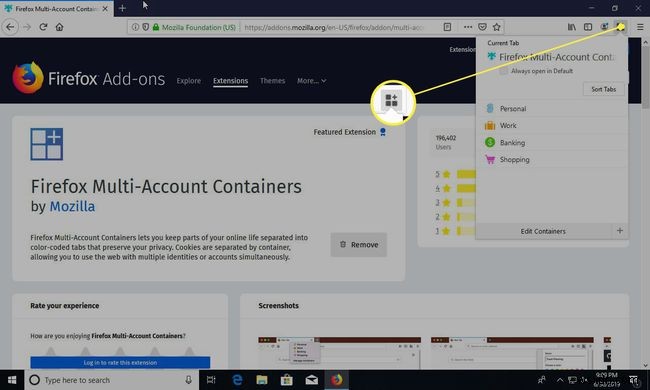Open the Firefox hamburger menu
Viewport: 650px width, 390px height.
640,27
